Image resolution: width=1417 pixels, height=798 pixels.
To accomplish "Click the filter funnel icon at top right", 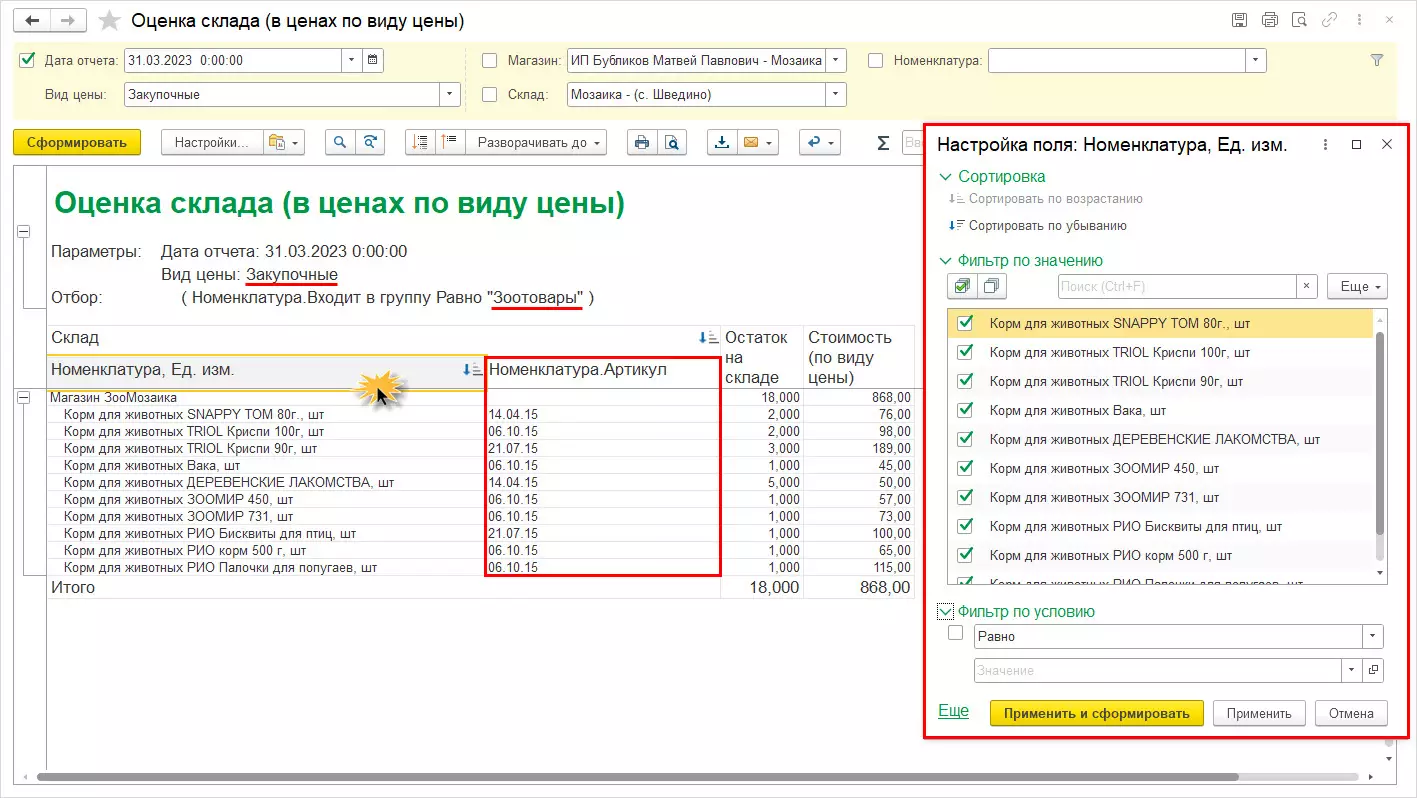I will (1376, 60).
